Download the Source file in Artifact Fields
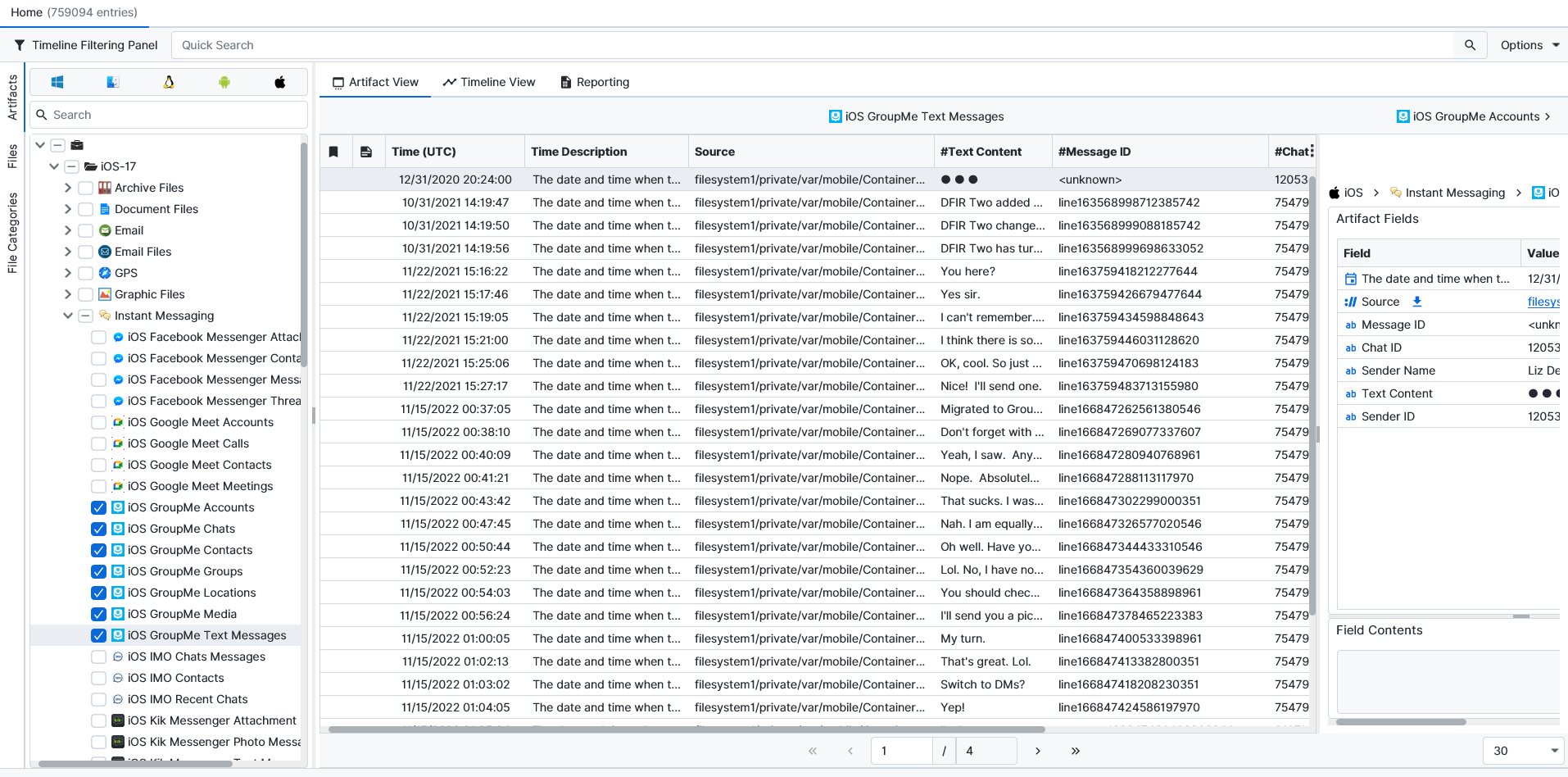Image resolution: width=1568 pixels, height=777 pixels. 1417,302
